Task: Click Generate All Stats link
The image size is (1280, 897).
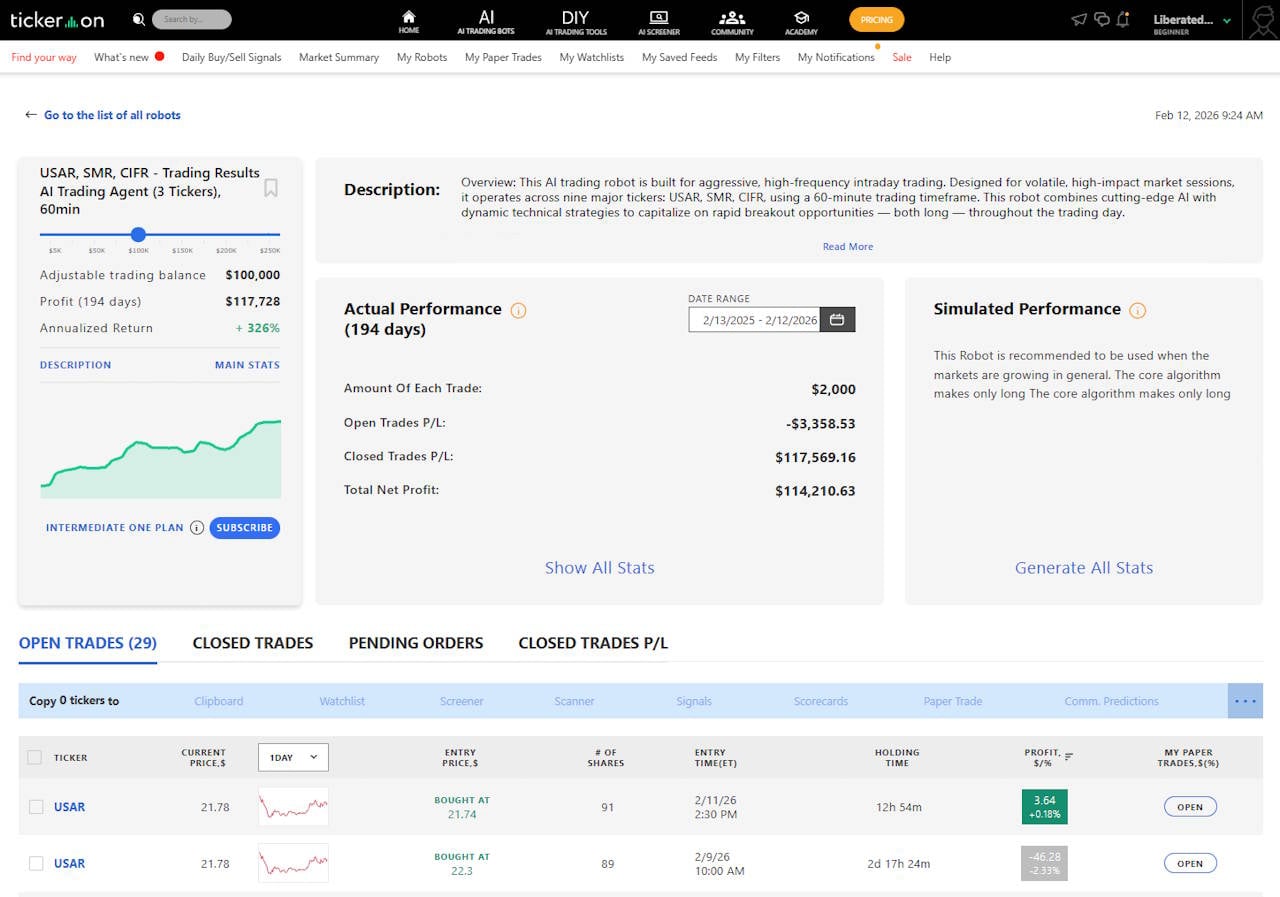Action: pos(1084,568)
